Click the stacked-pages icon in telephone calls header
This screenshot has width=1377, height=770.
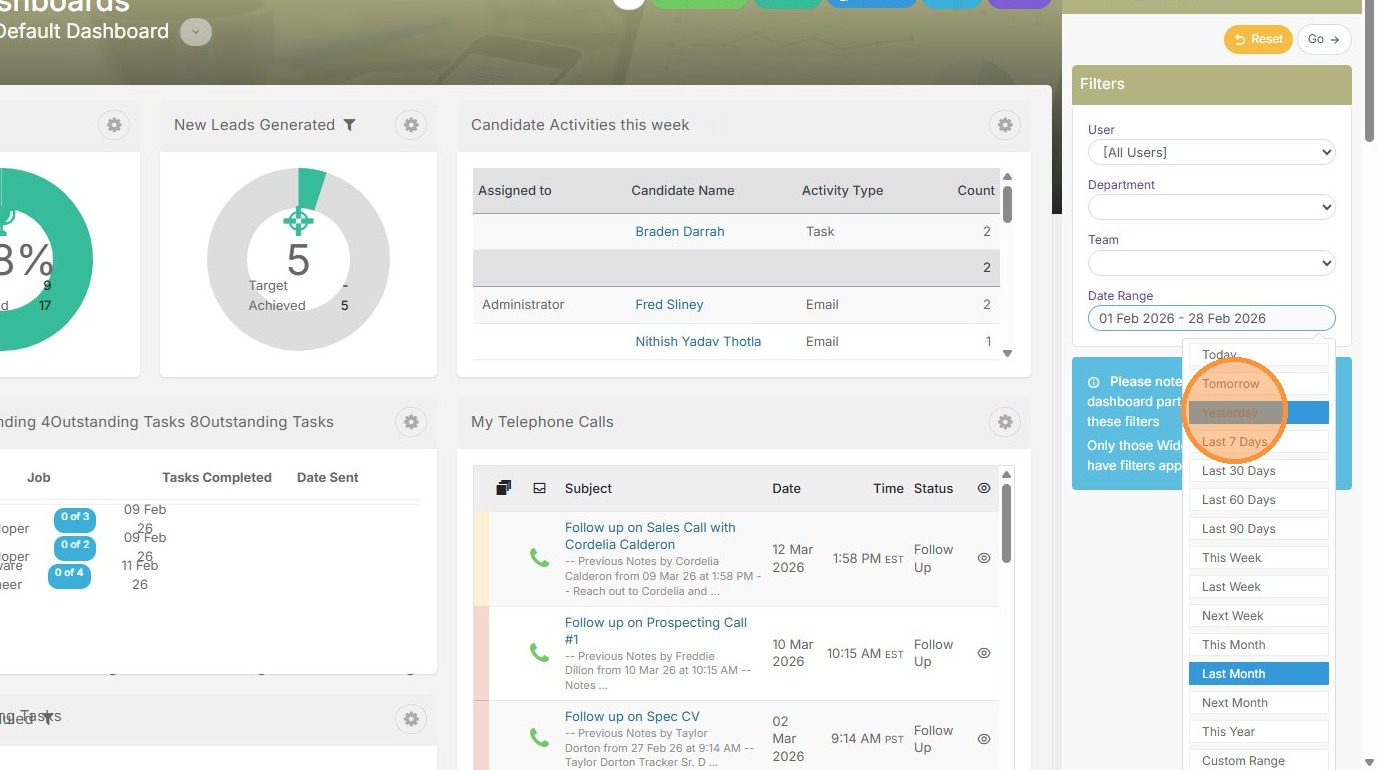click(504, 488)
